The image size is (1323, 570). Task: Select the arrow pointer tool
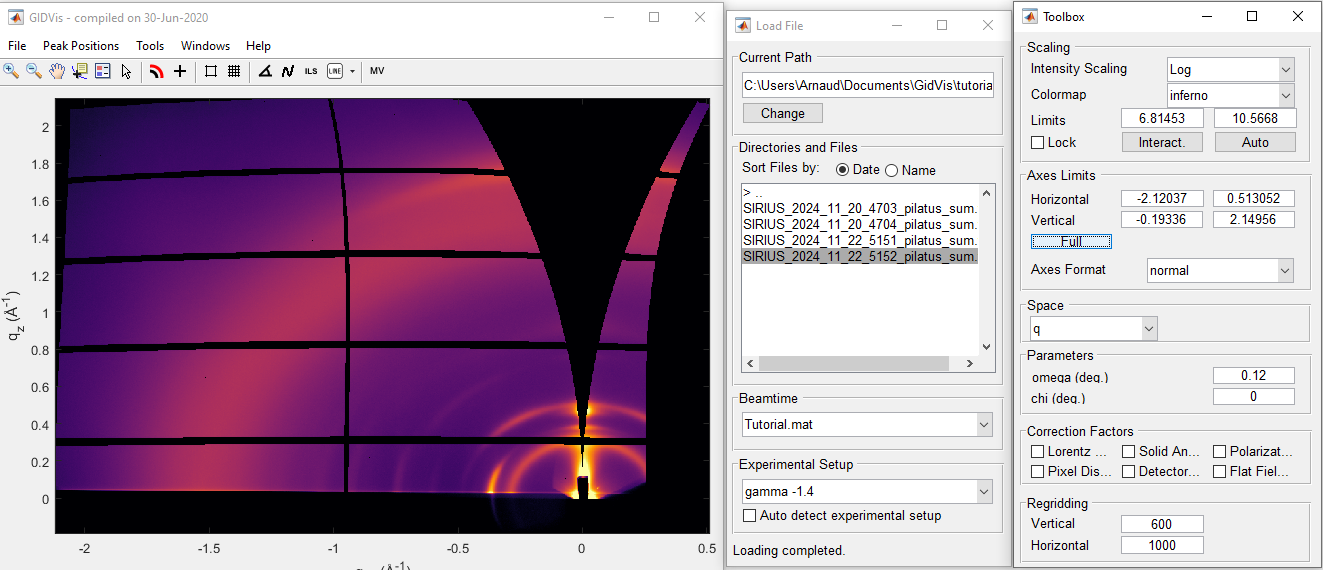[x=126, y=71]
